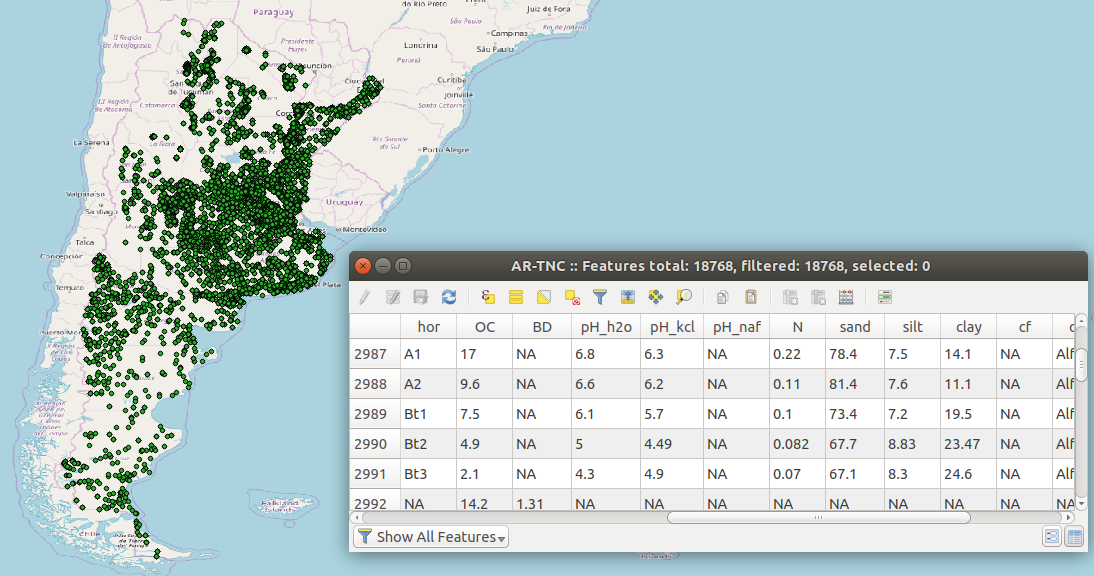Click the vertical scrollbar down arrow

[x=1081, y=502]
